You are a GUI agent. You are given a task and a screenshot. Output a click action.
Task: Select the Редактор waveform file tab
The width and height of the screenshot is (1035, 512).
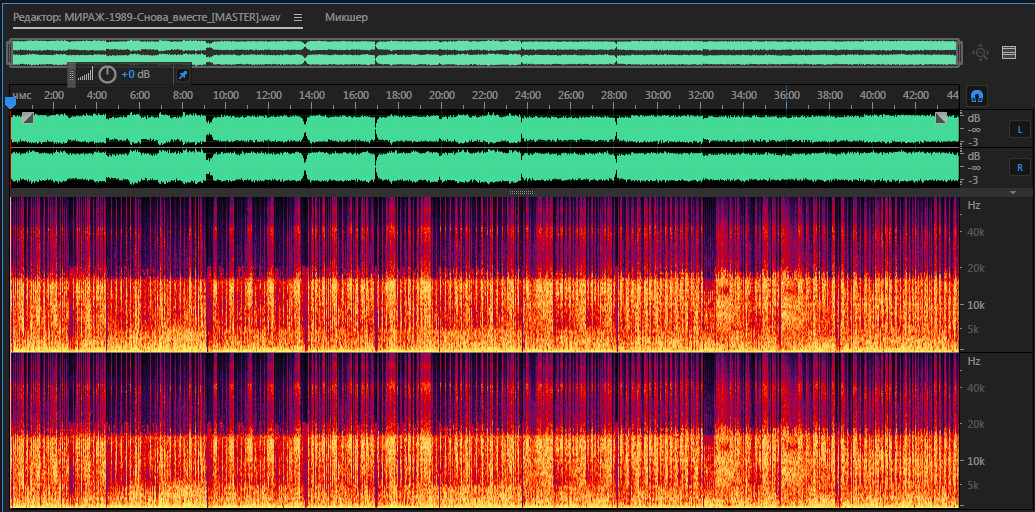point(158,18)
